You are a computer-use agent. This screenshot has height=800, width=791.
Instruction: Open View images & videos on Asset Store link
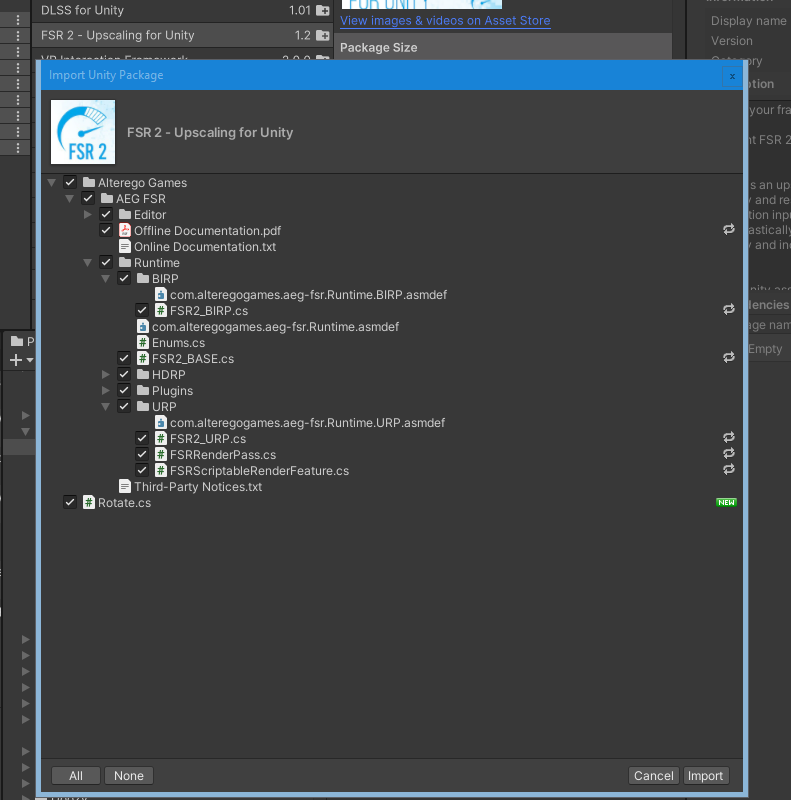click(x=445, y=21)
